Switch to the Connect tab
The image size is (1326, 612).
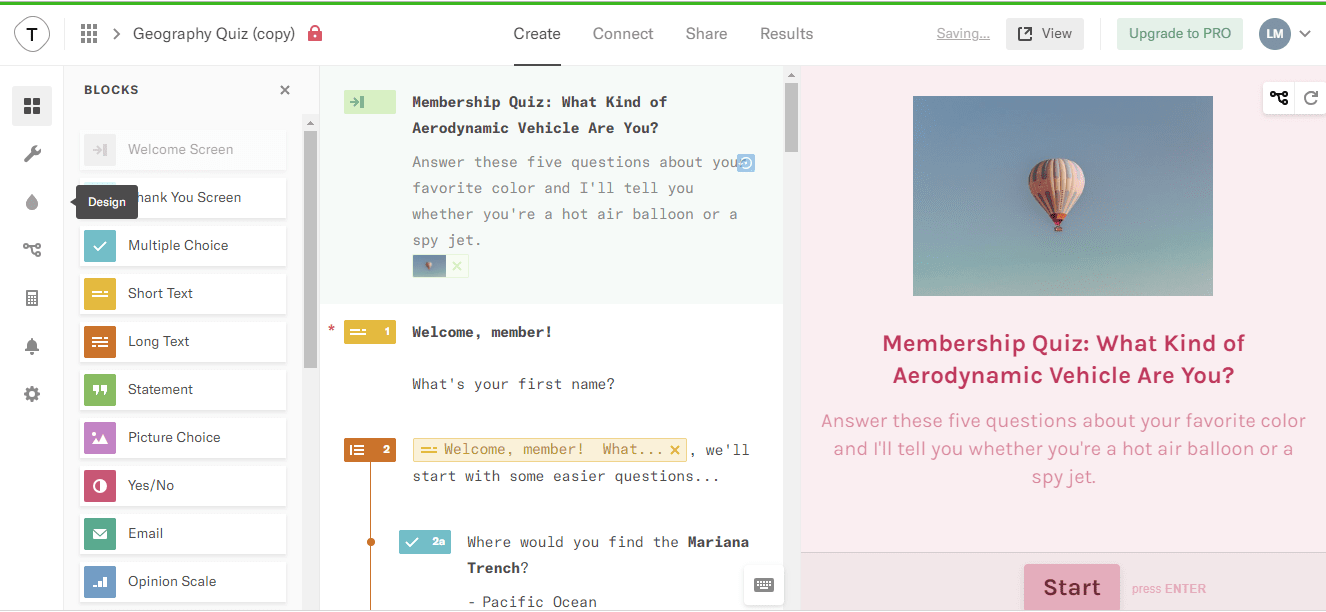pos(623,34)
